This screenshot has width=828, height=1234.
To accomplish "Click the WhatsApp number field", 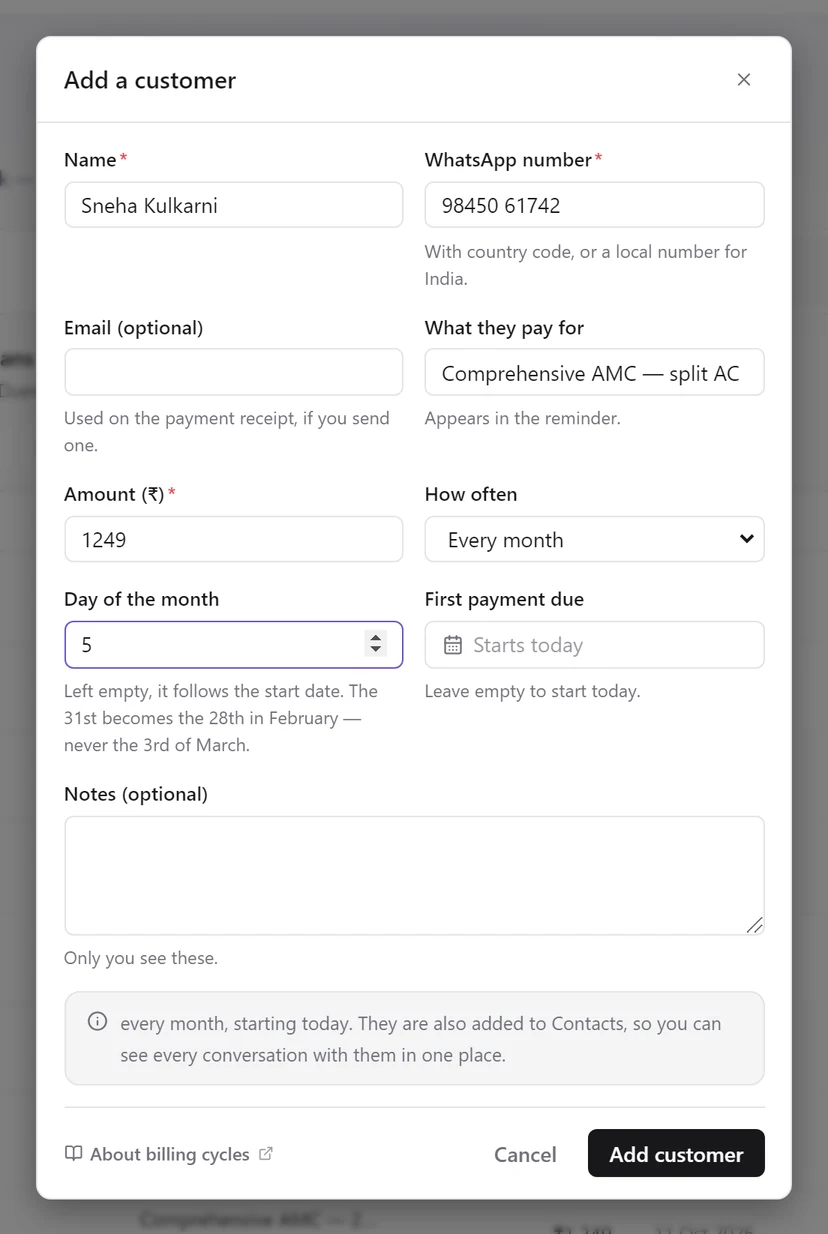I will 594,205.
